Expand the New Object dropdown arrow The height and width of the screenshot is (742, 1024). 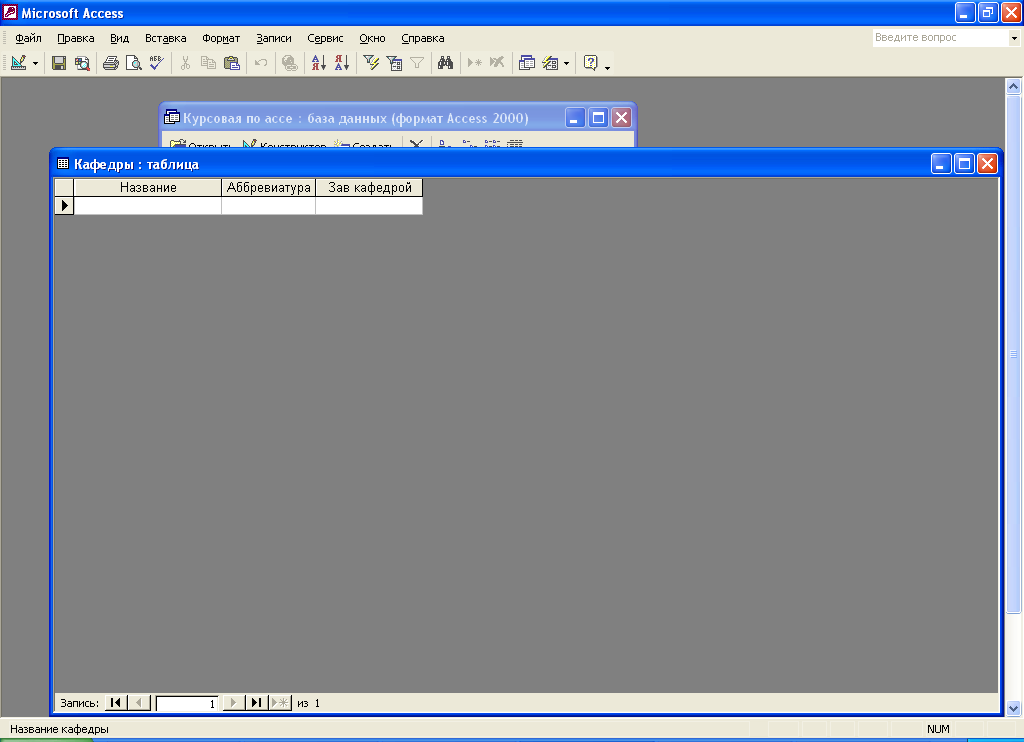click(566, 63)
